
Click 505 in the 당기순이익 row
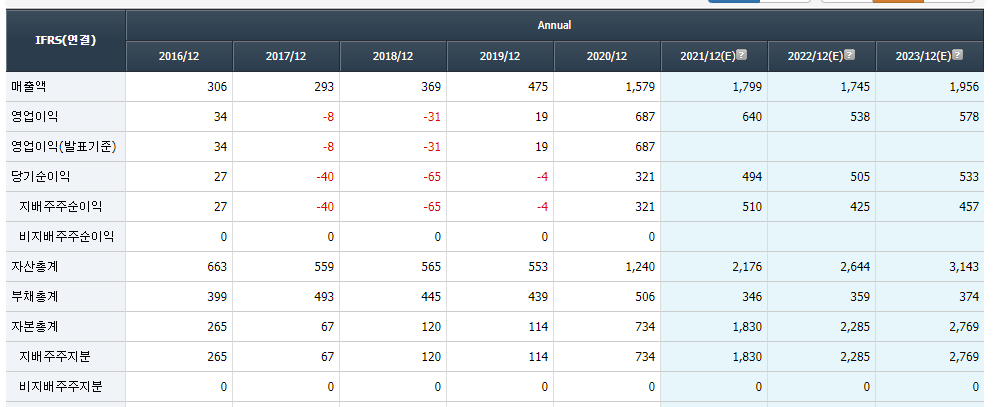(860, 177)
